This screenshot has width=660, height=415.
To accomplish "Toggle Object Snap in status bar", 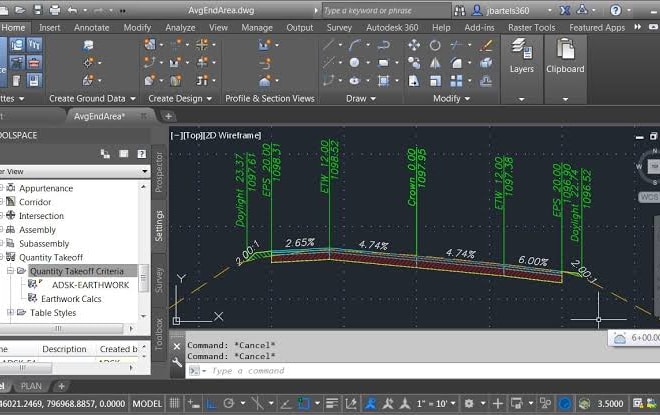I will [x=303, y=404].
